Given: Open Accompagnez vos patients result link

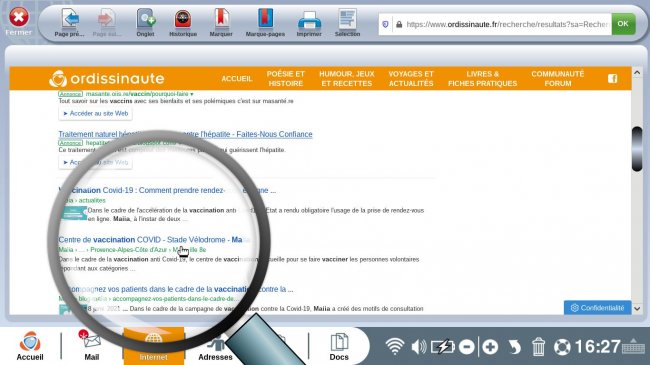Looking at the screenshot, I should tap(176, 289).
